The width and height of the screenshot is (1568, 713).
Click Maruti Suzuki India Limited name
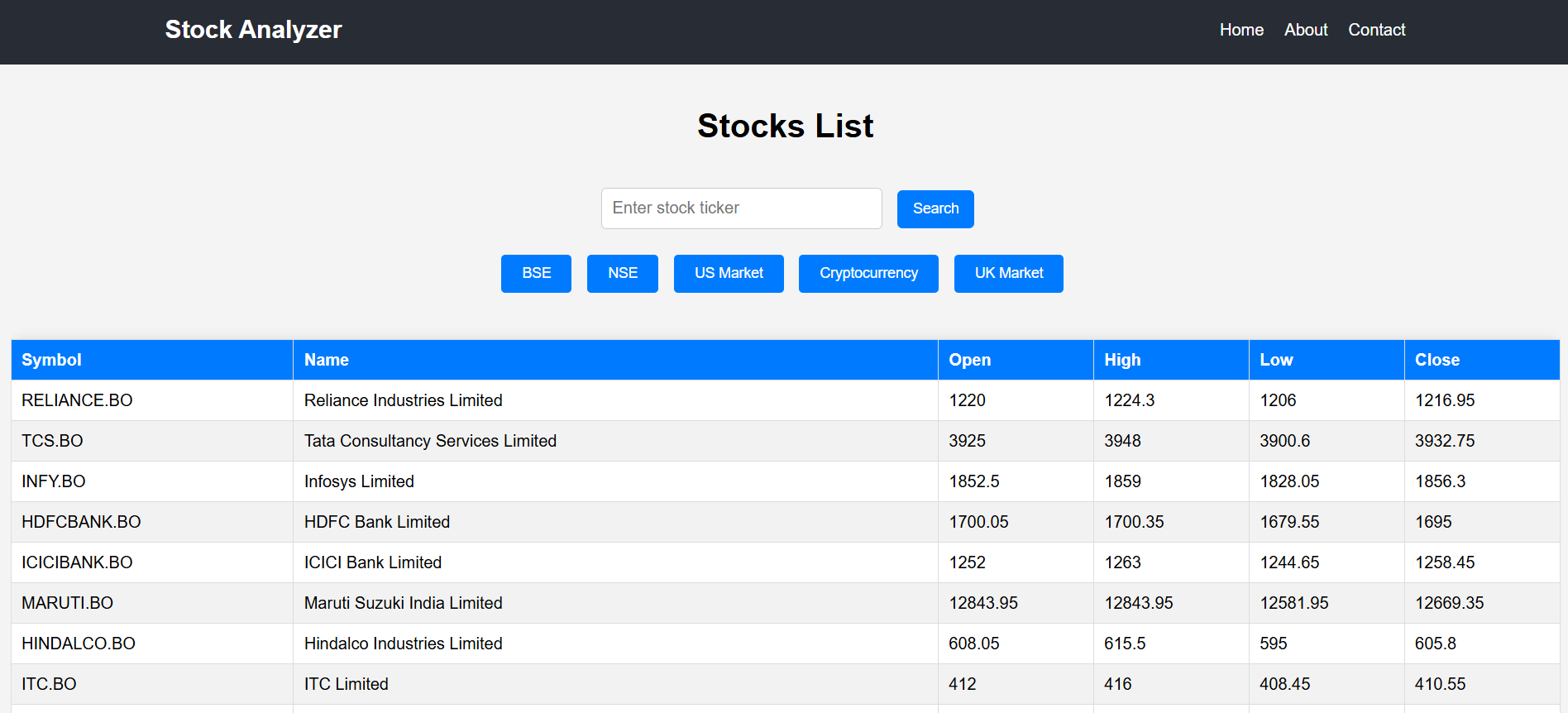pos(404,603)
